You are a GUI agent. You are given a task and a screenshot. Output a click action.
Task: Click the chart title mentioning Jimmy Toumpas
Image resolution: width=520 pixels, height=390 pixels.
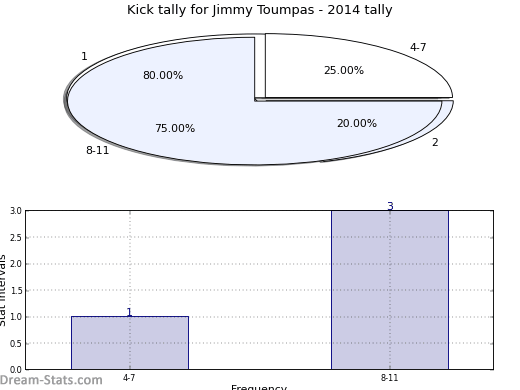pyautogui.click(x=260, y=10)
